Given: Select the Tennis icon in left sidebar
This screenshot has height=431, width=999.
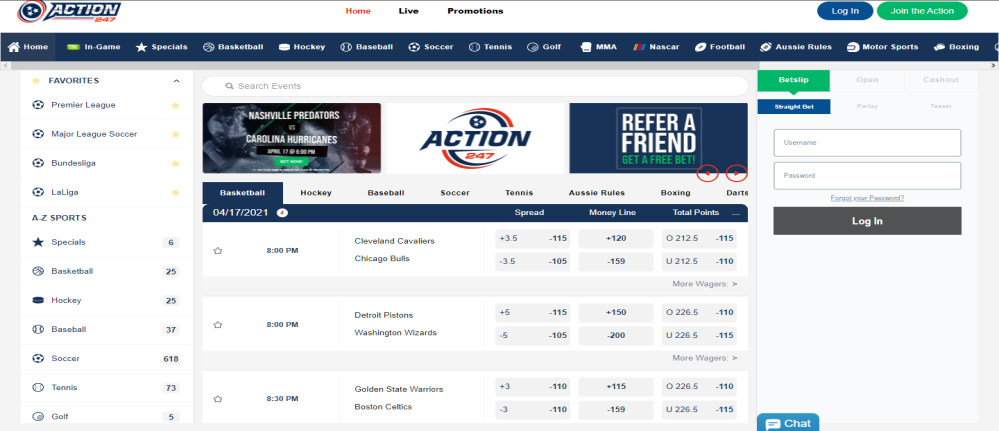Looking at the screenshot, I should pyautogui.click(x=38, y=387).
